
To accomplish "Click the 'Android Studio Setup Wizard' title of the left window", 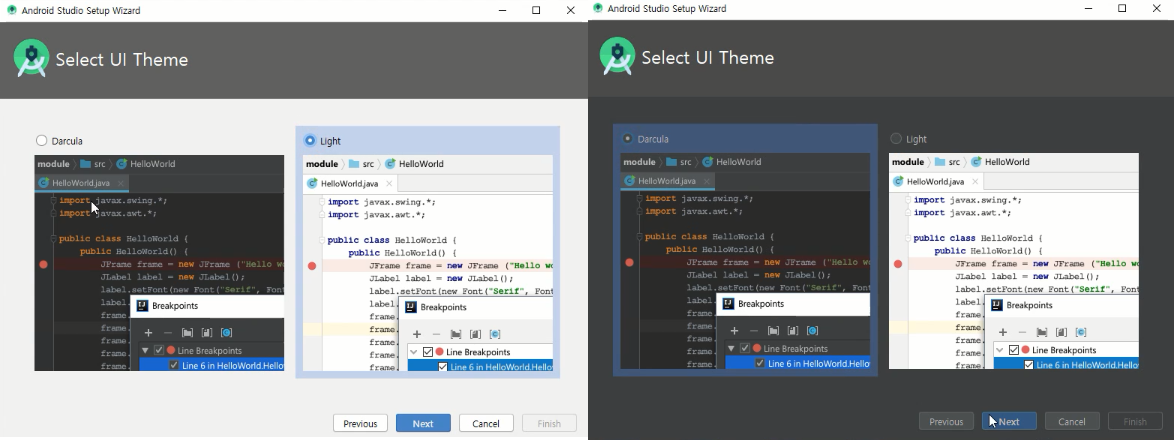I will click(81, 10).
